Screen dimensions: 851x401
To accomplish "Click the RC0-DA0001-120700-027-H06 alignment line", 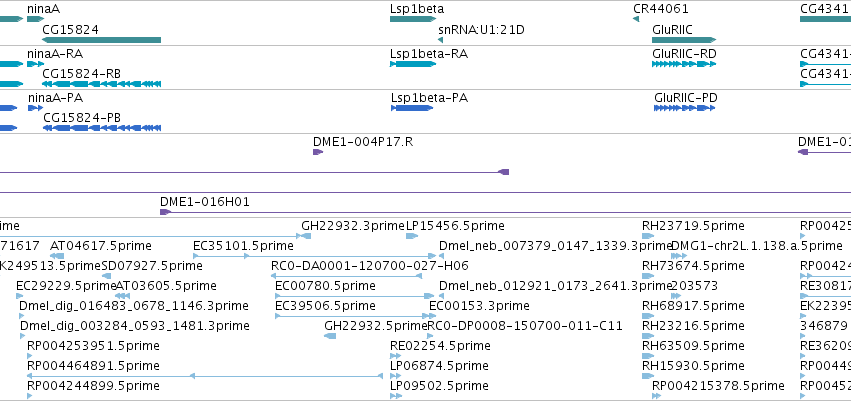I will 347,276.
